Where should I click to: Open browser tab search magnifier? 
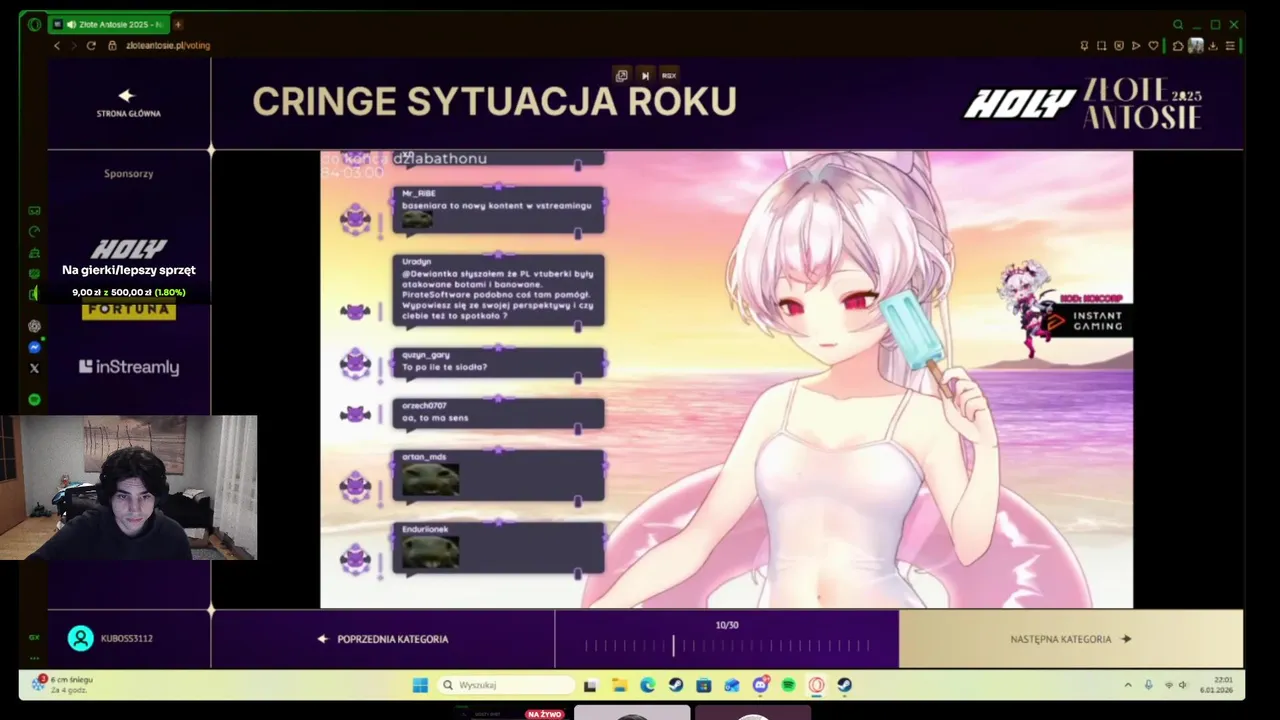coord(1178,25)
